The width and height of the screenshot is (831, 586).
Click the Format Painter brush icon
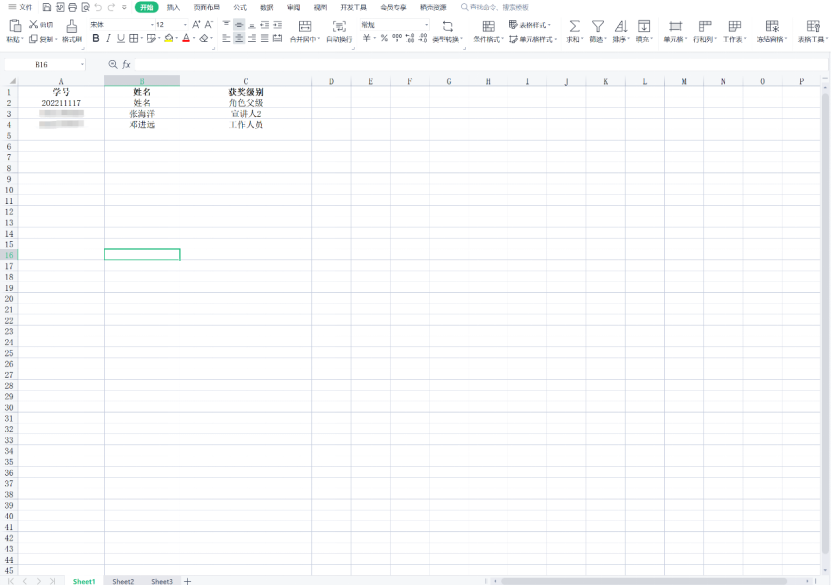[x=71, y=26]
